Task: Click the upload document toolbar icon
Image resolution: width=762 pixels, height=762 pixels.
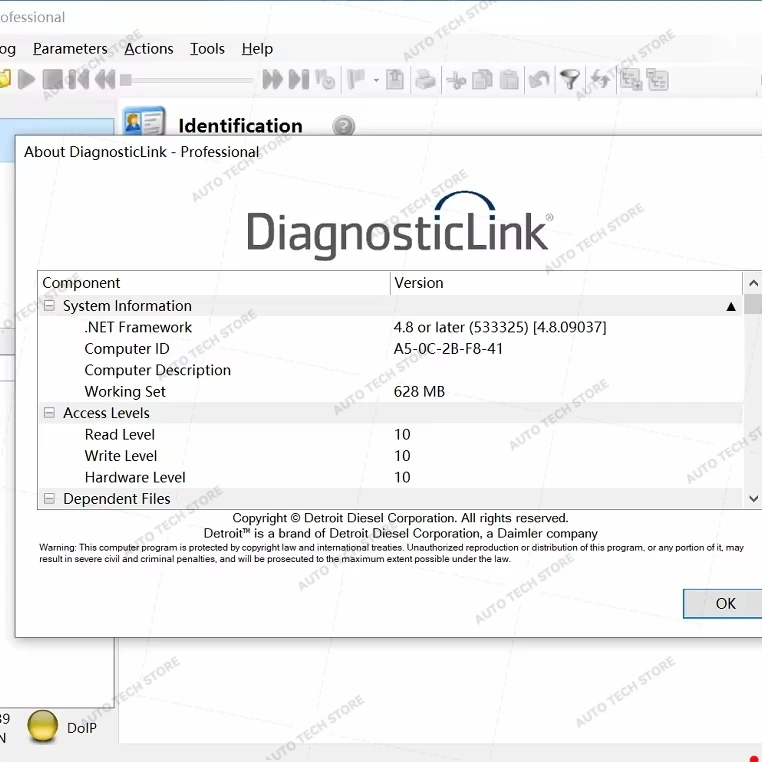Action: [395, 79]
